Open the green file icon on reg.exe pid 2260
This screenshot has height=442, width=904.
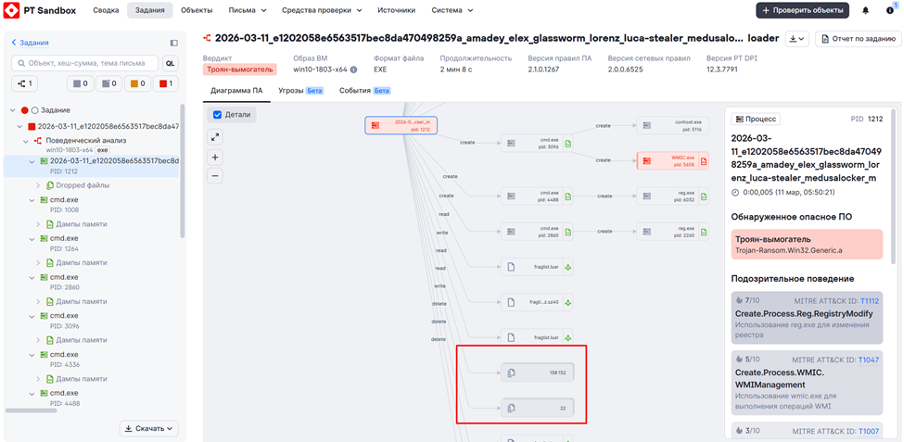[703, 231]
